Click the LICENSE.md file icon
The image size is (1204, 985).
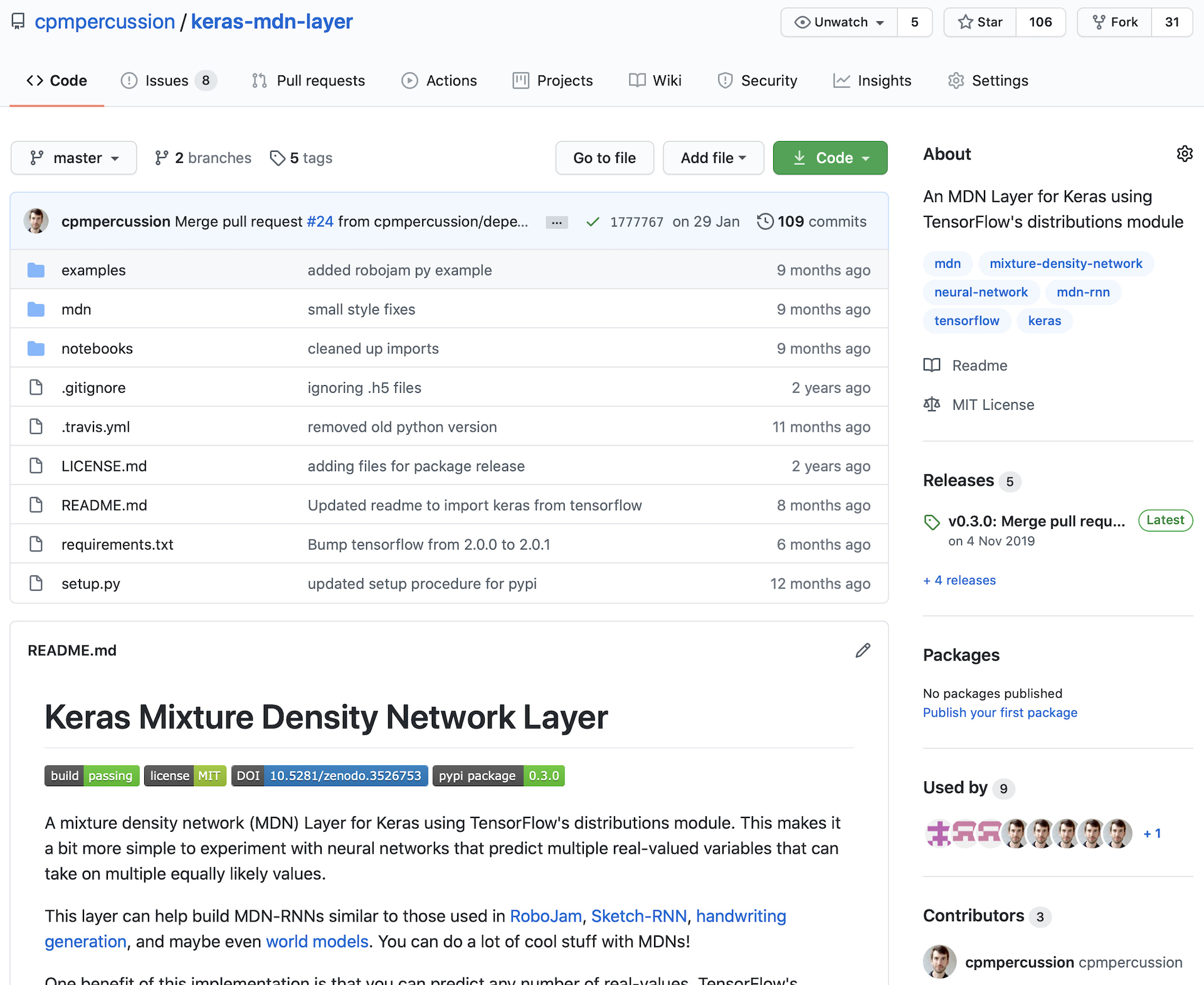36,466
